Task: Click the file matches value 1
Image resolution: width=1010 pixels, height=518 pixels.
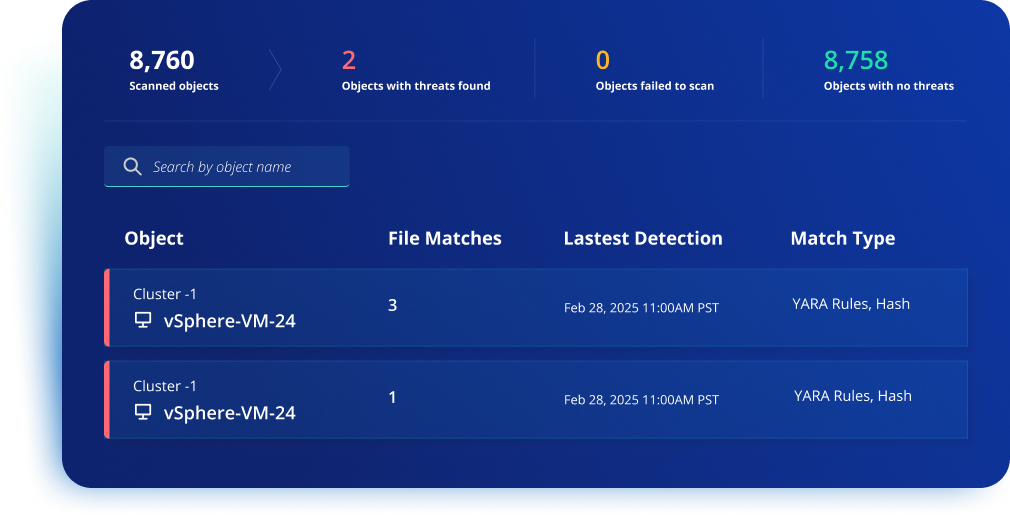Action: (x=392, y=398)
